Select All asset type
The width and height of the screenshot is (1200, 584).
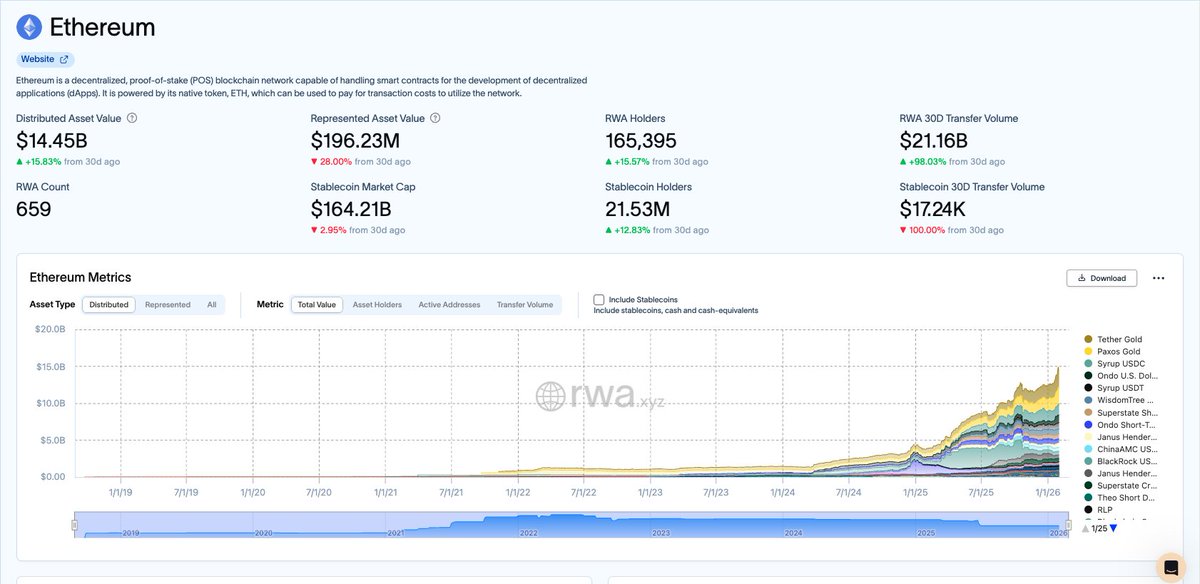pos(212,304)
